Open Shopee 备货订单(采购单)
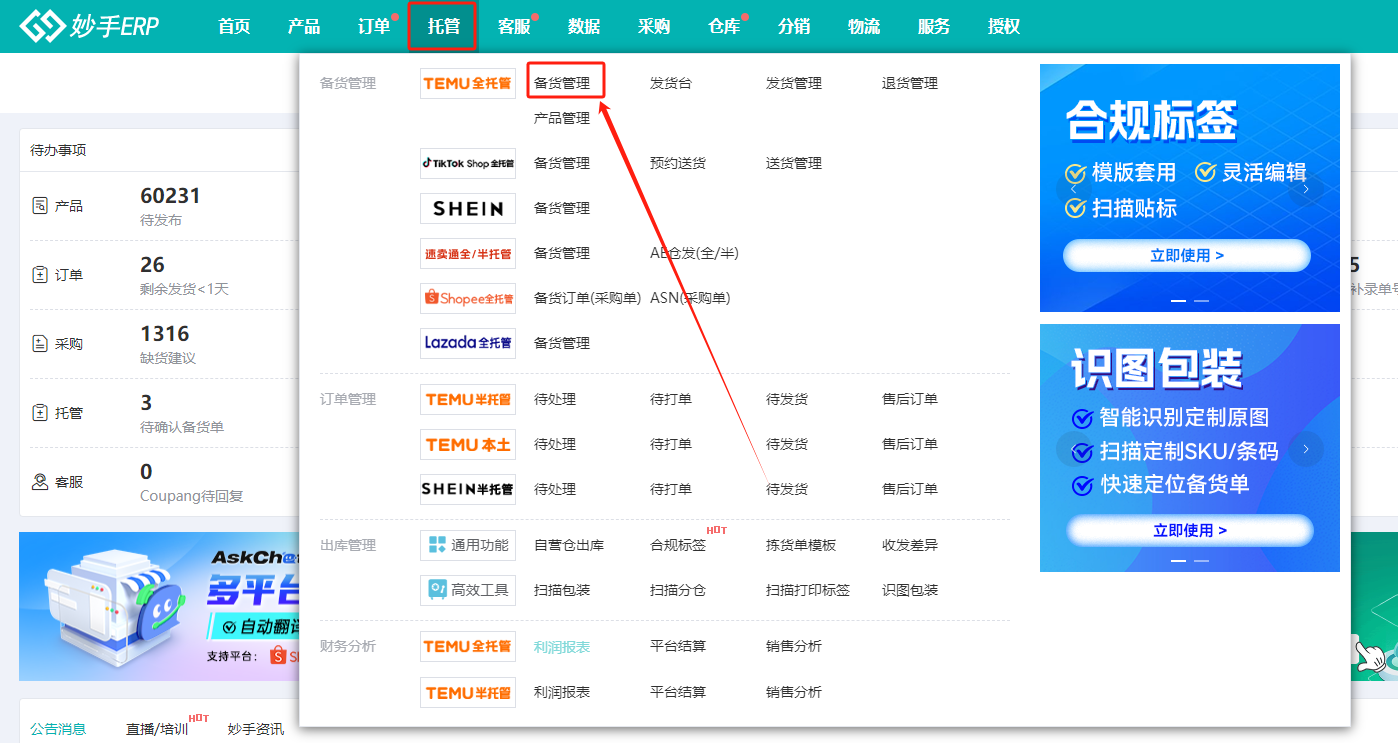This screenshot has height=743, width=1398. pyautogui.click(x=588, y=298)
